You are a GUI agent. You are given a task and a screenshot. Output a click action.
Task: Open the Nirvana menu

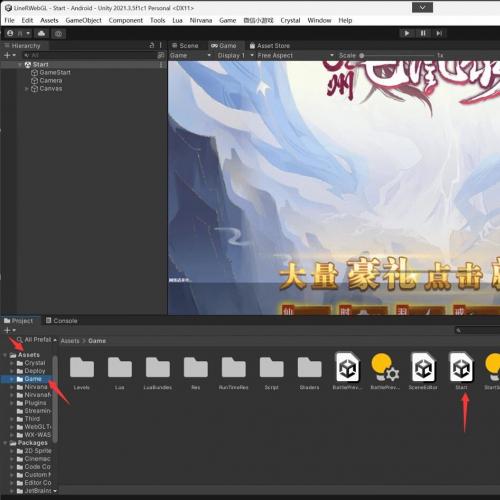click(201, 20)
